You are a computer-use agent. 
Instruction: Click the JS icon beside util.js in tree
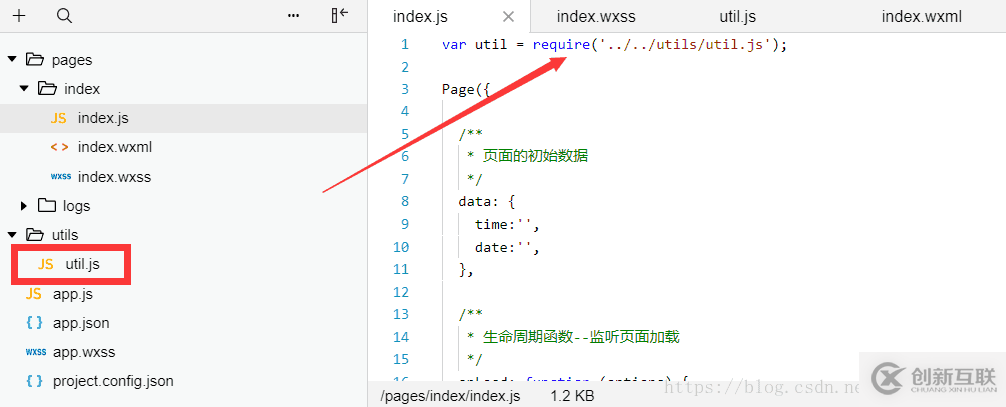point(46,264)
